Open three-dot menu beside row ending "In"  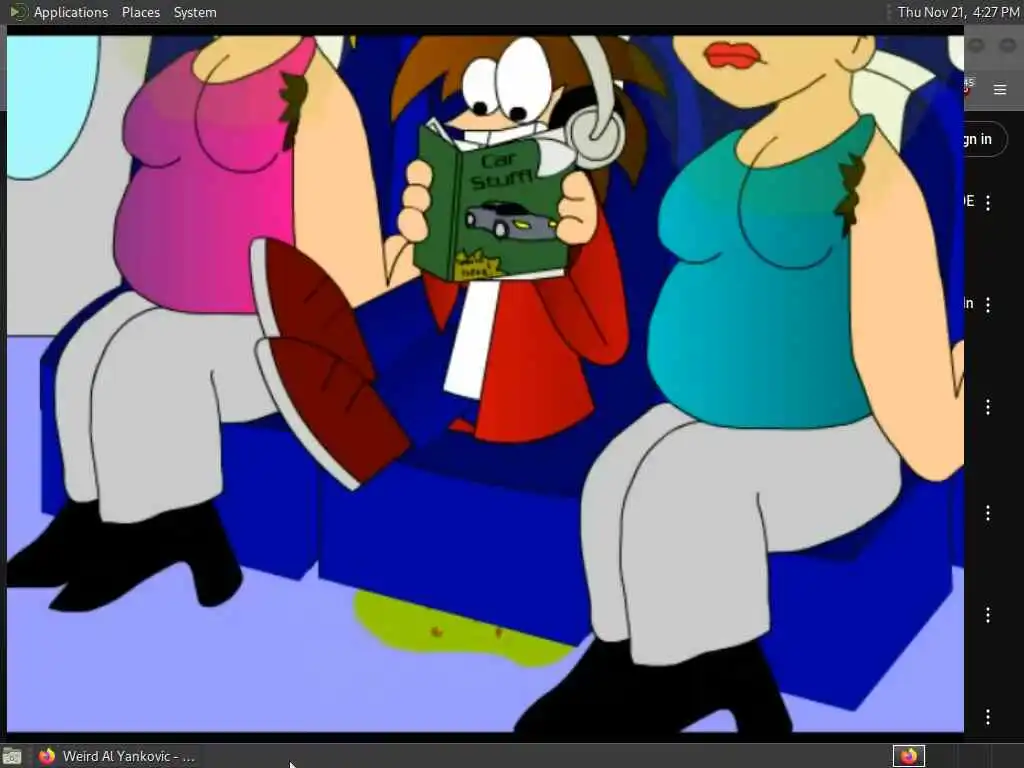pos(988,304)
